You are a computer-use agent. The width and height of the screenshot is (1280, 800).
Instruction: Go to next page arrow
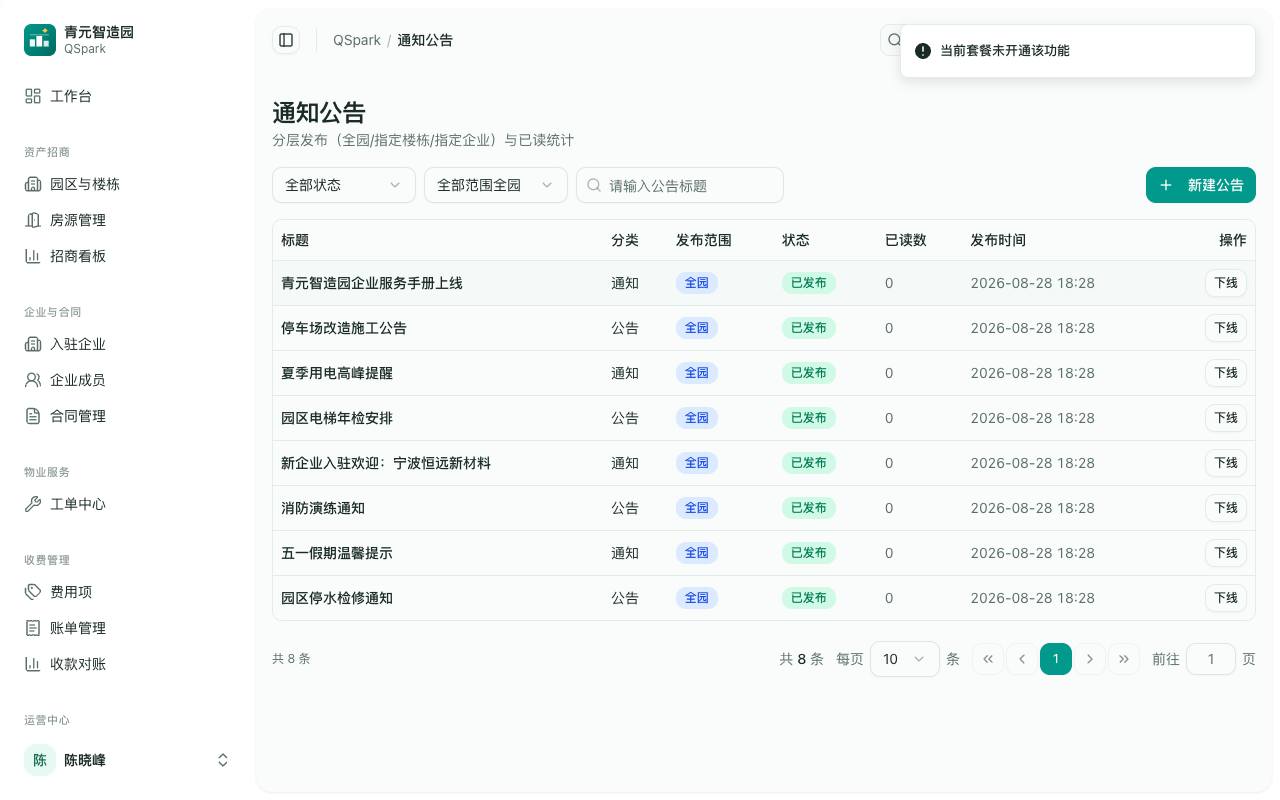[1090, 659]
